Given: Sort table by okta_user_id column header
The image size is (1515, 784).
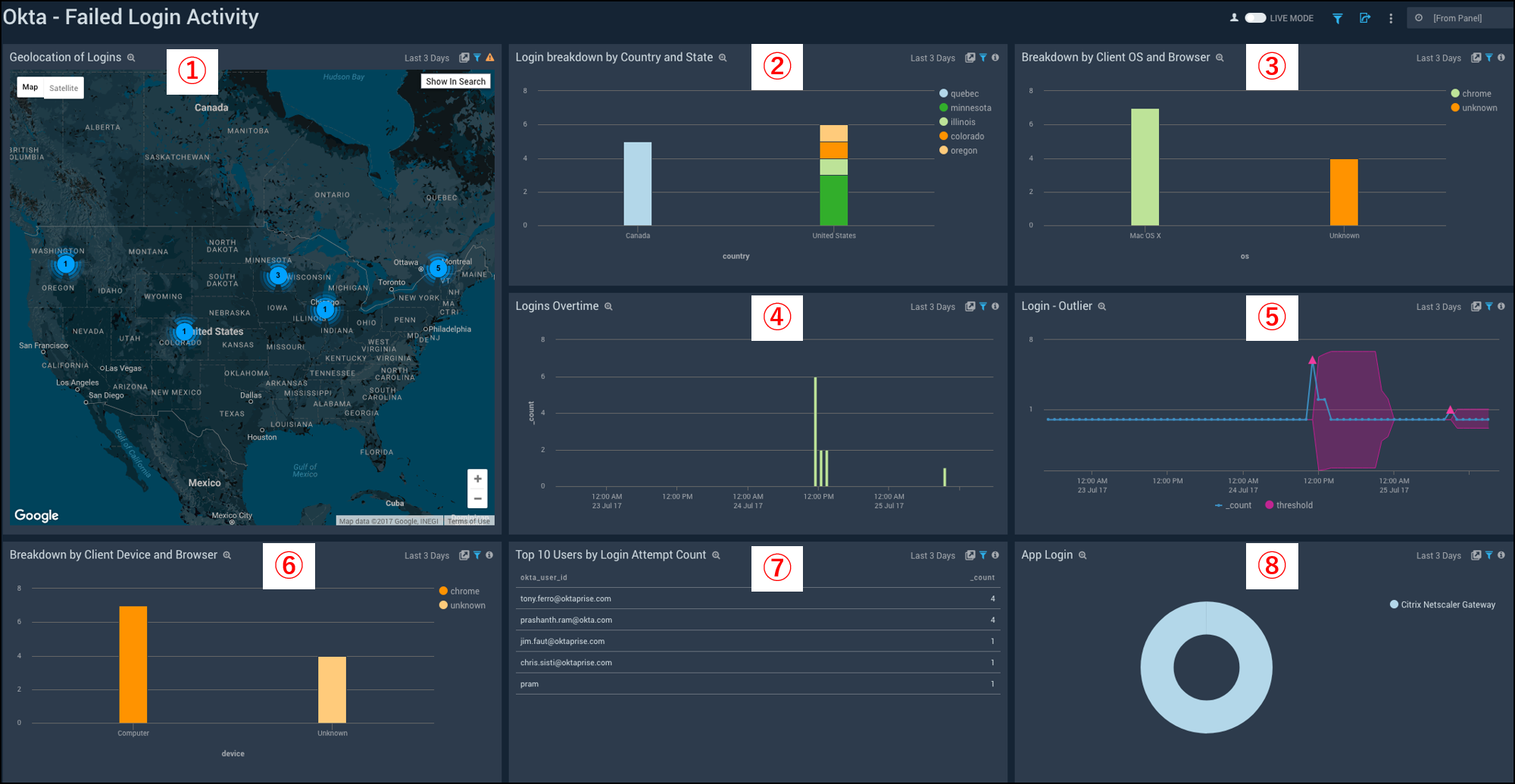Looking at the screenshot, I should coord(544,577).
